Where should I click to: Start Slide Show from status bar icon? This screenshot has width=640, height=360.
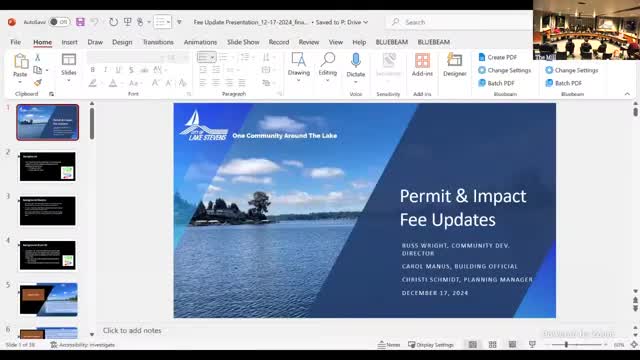click(x=532, y=345)
